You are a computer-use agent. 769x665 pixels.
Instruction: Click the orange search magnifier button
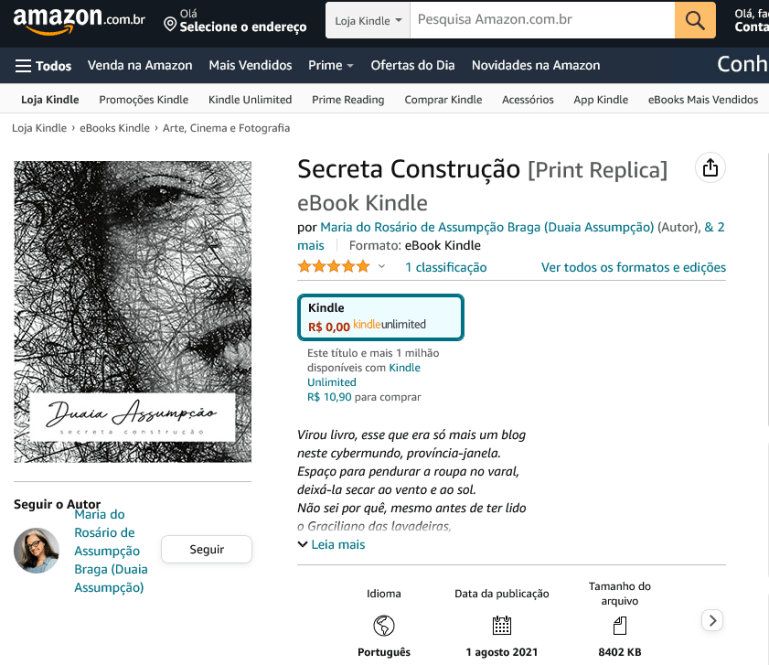pos(695,20)
